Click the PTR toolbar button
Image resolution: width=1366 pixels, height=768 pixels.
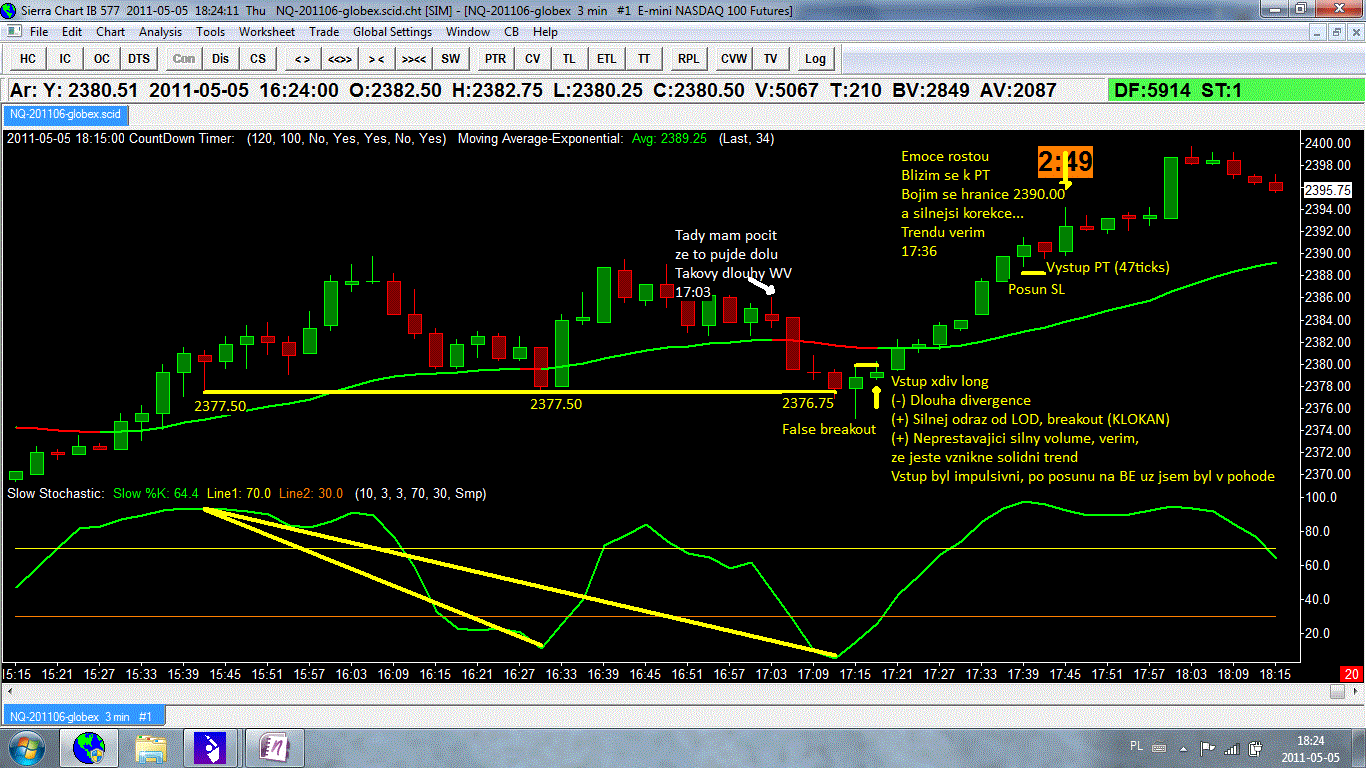click(x=495, y=59)
